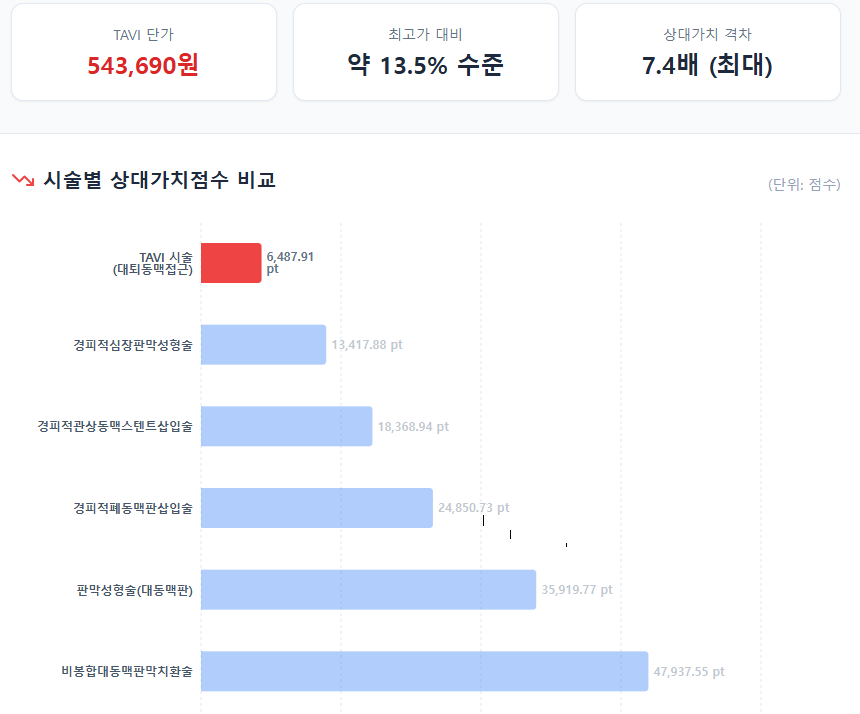Image resolution: width=860 pixels, height=714 pixels.
Task: Select the 비봉합대동맥판막치환술 axis label
Action: (127, 672)
